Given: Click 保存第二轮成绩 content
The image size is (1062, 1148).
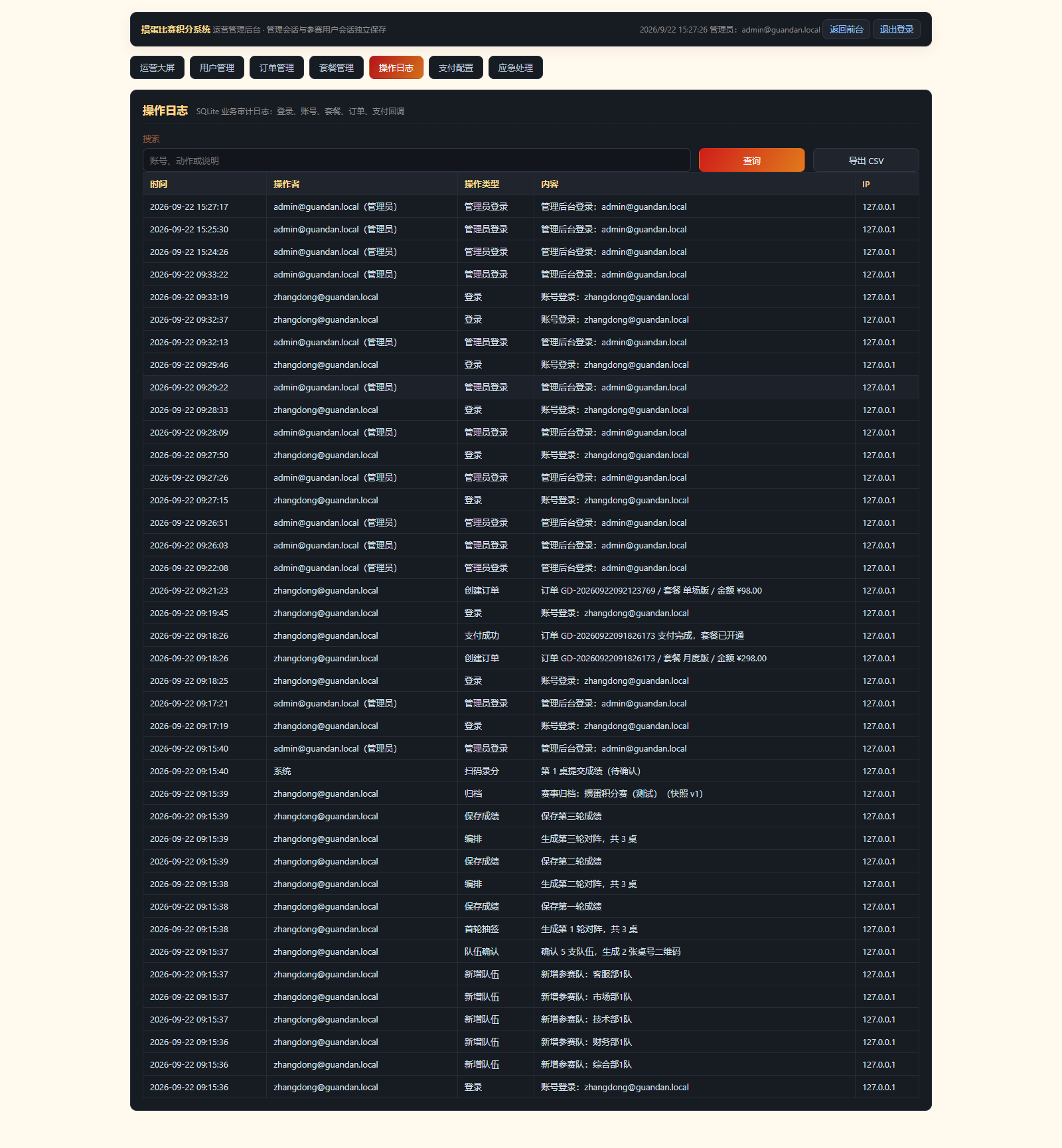Looking at the screenshot, I should coord(571,861).
